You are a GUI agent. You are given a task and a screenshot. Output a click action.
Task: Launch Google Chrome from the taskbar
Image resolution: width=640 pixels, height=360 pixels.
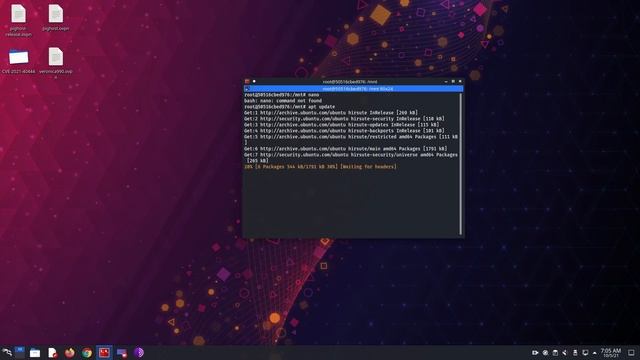point(87,353)
